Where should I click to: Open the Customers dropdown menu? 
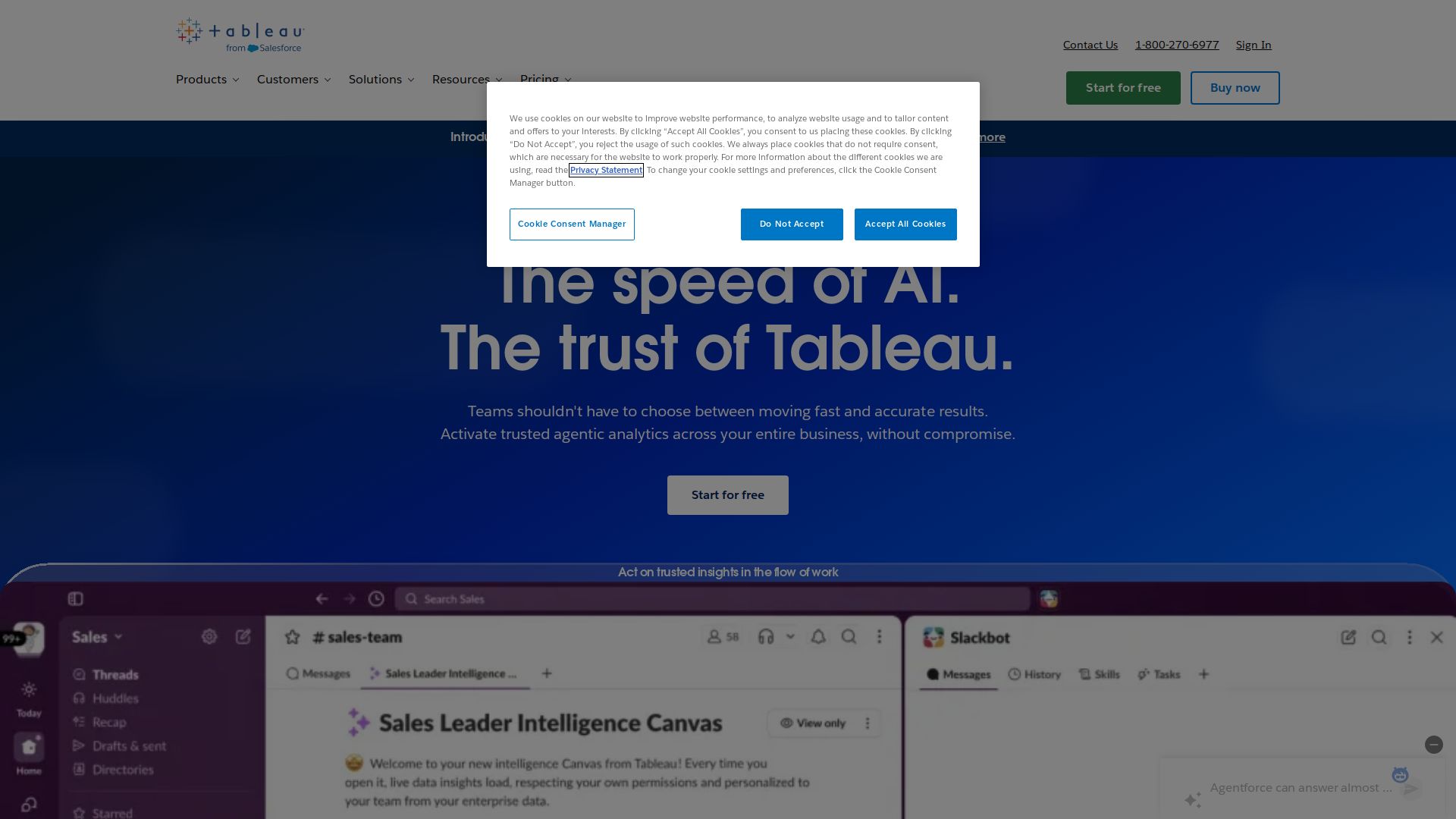pyautogui.click(x=293, y=80)
